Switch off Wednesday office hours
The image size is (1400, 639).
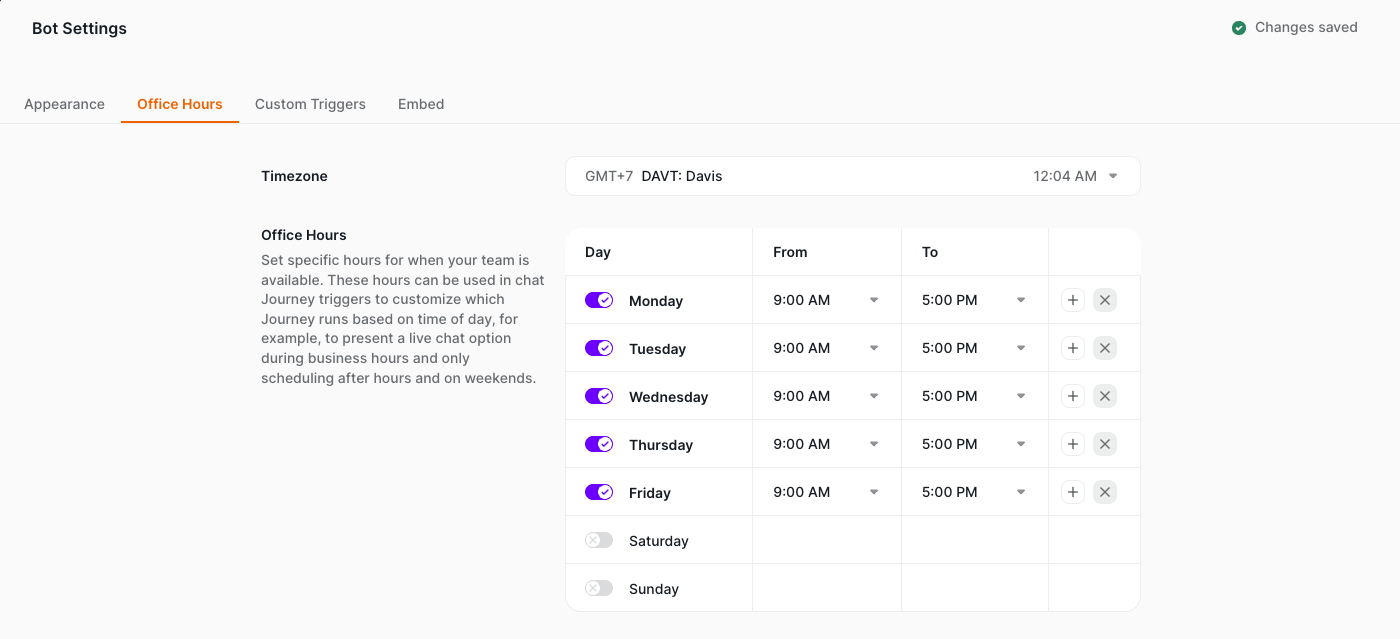coord(599,396)
